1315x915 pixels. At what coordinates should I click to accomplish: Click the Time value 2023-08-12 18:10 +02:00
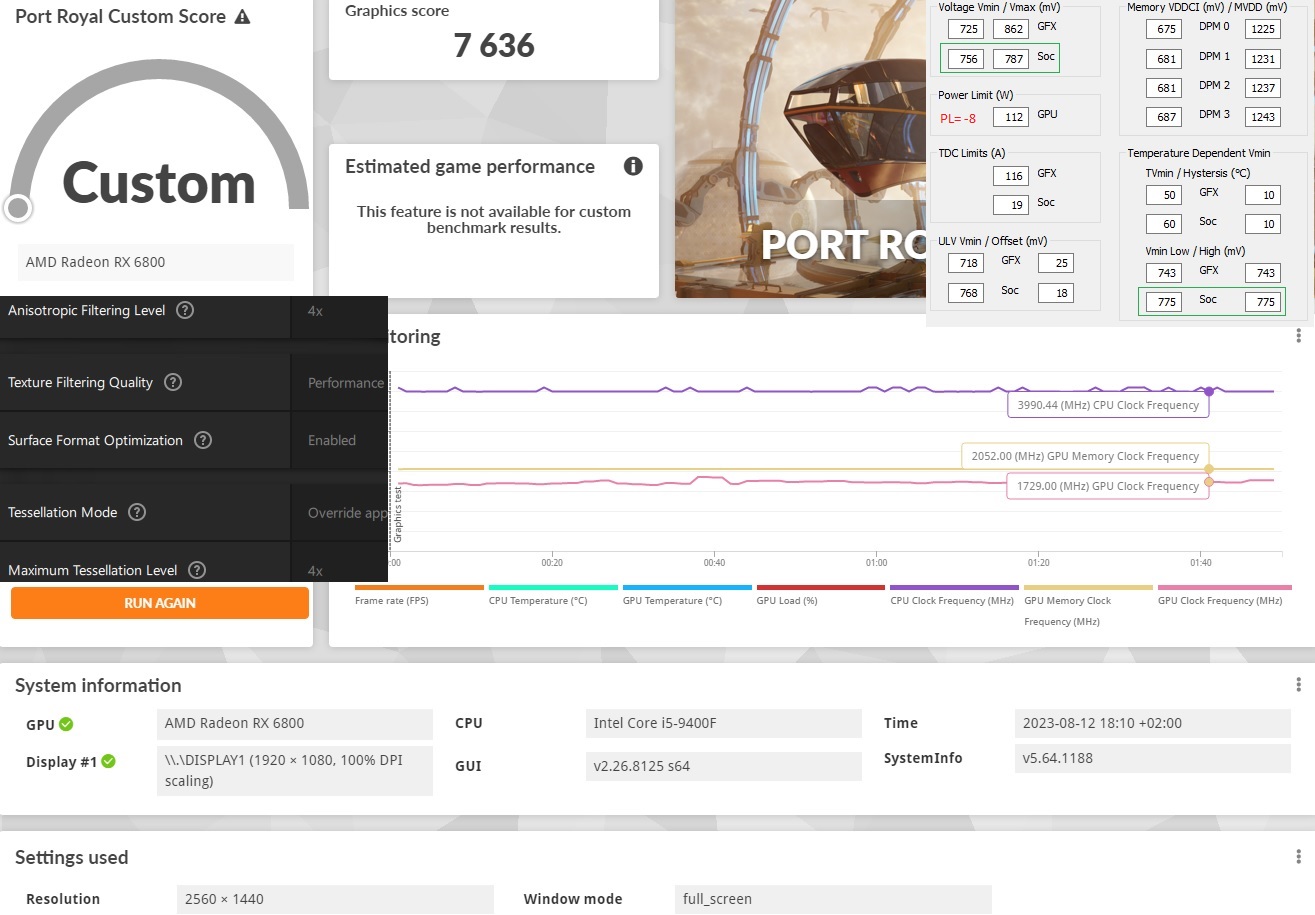[x=1153, y=723]
